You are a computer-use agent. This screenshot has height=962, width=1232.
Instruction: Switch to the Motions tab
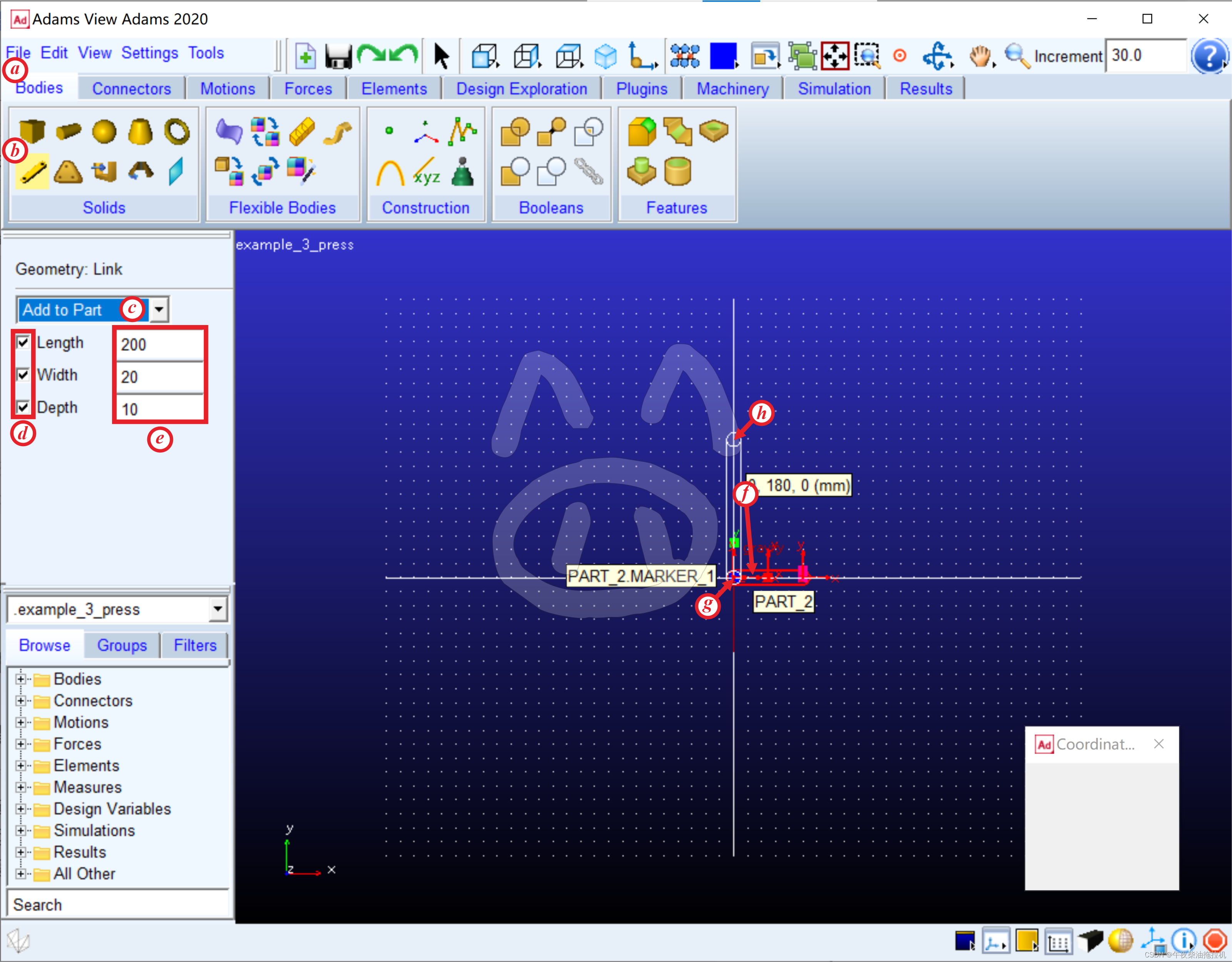(226, 88)
